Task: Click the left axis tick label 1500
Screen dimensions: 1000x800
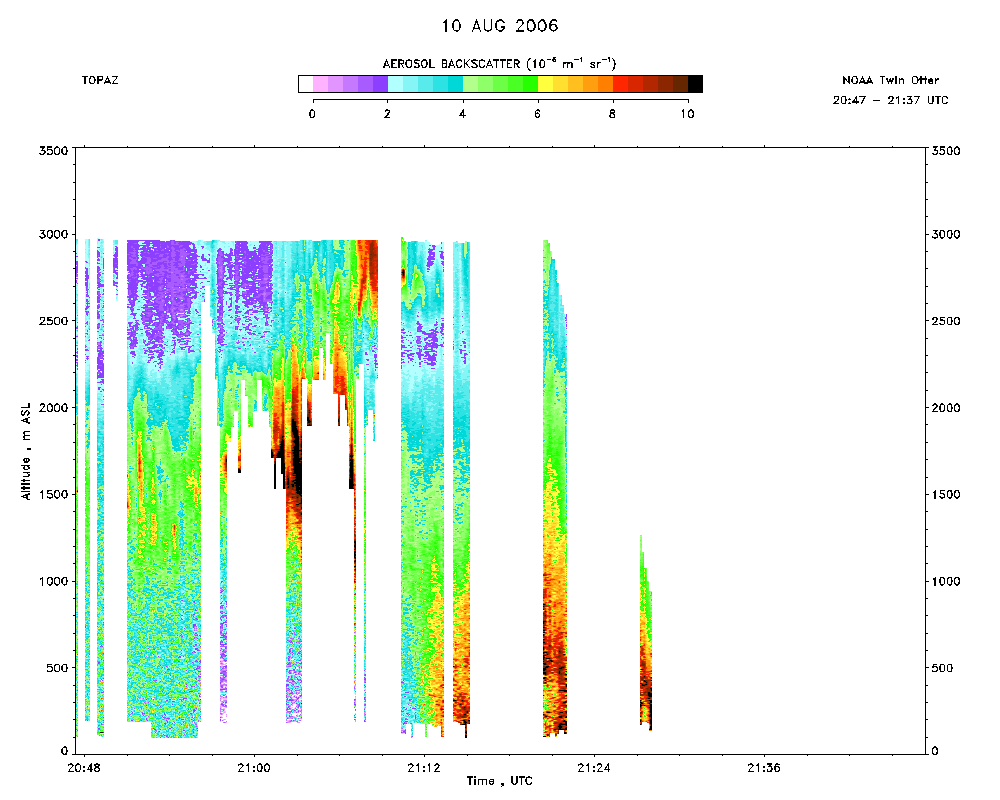Action: point(54,494)
